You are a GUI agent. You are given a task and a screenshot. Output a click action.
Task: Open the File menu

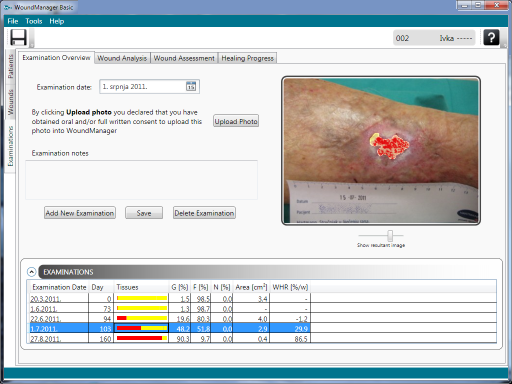13,21
